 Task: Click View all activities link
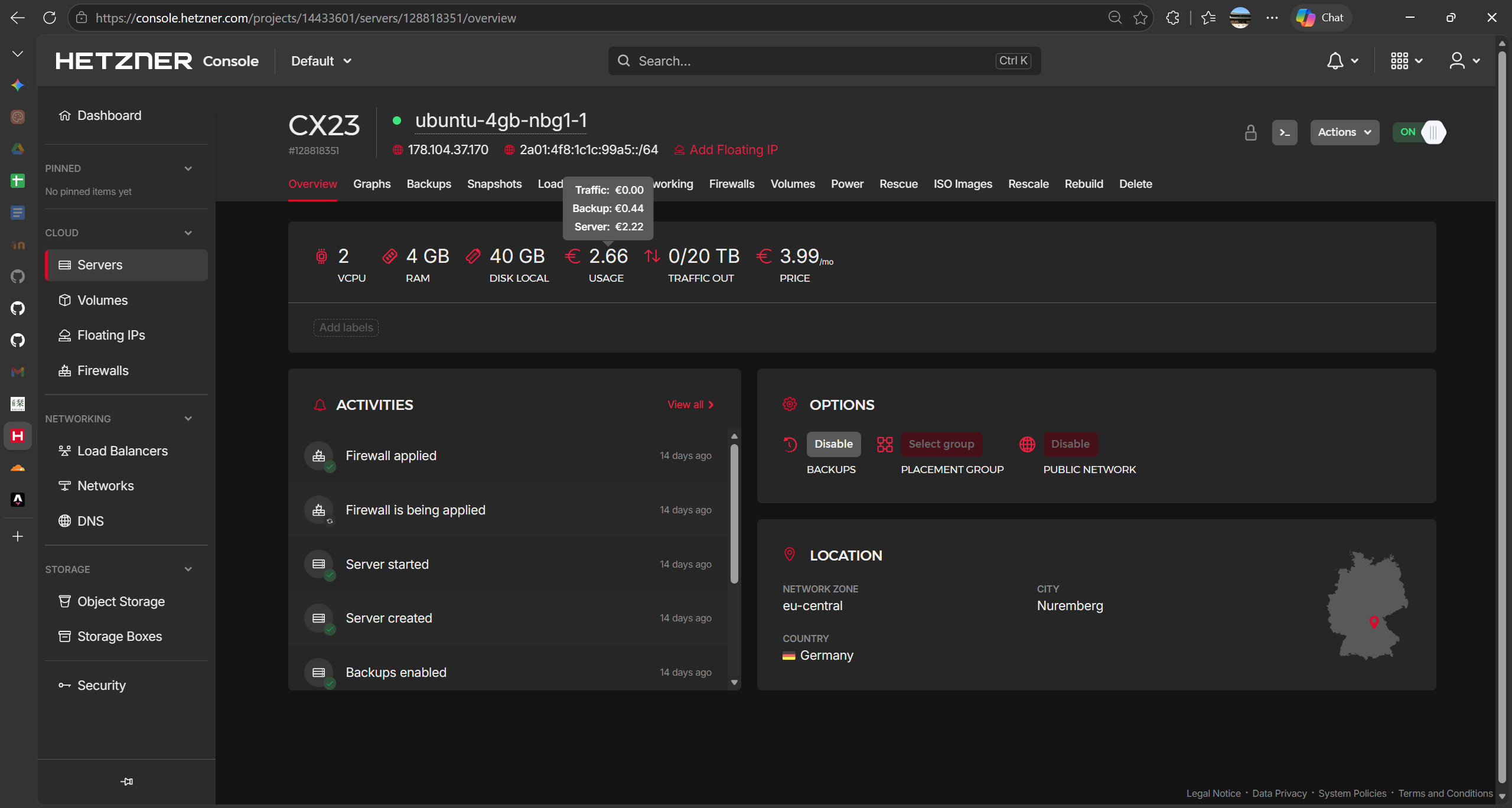click(x=690, y=405)
